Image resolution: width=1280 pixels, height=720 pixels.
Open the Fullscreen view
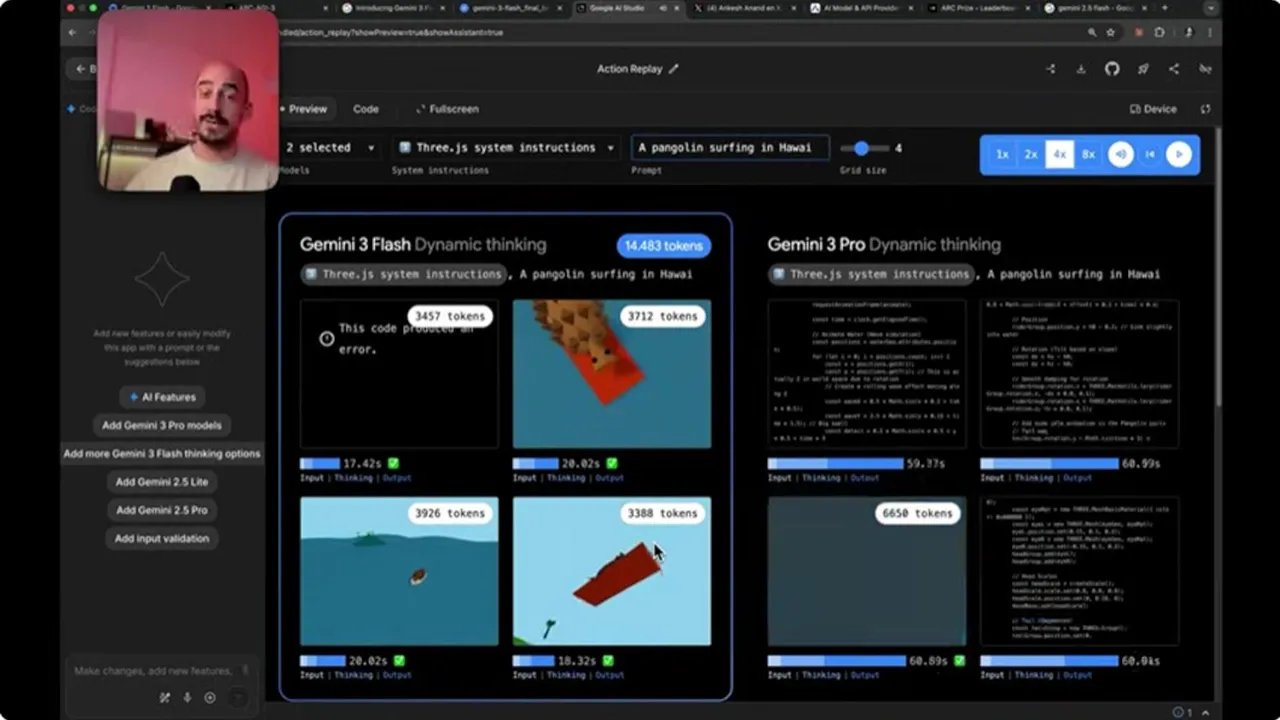[447, 109]
